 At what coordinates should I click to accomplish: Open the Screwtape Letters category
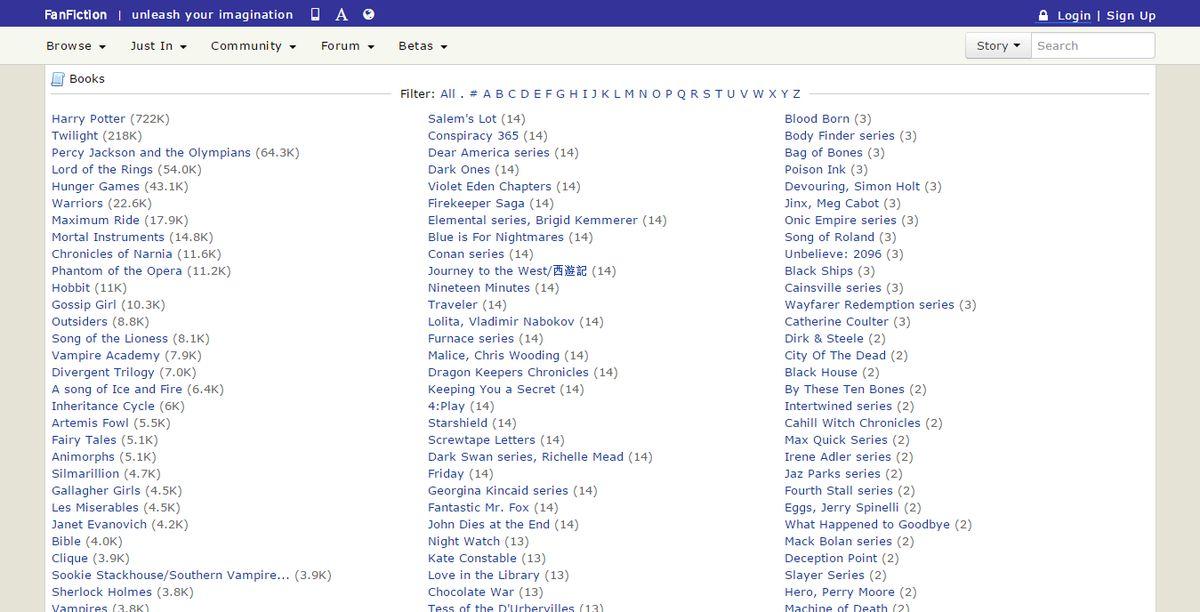pyautogui.click(x=482, y=440)
